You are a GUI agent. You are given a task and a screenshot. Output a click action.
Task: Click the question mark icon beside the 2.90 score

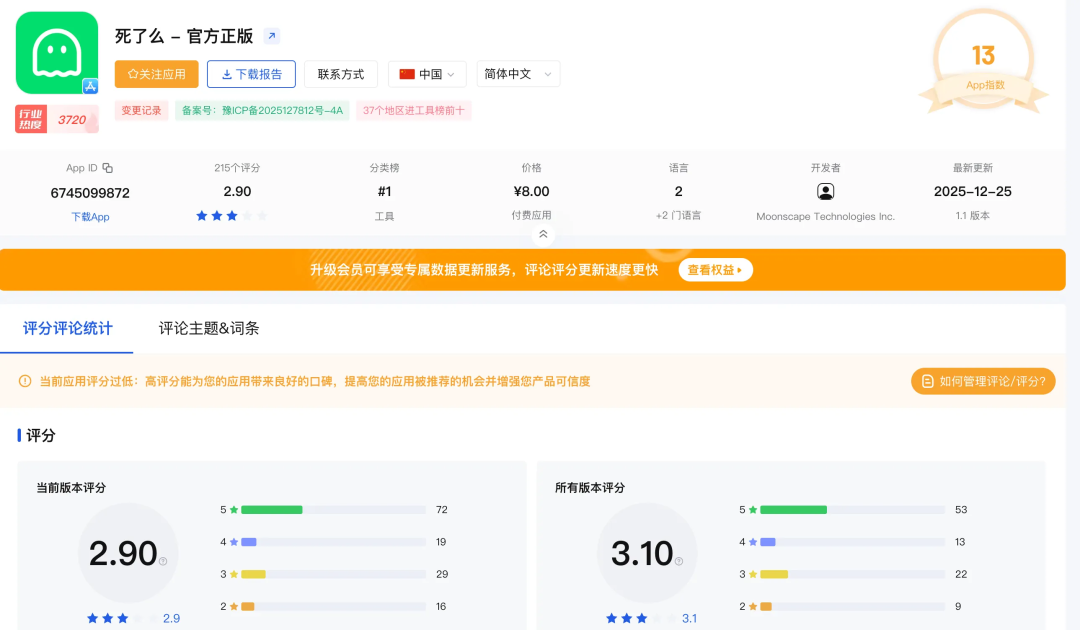[x=163, y=561]
